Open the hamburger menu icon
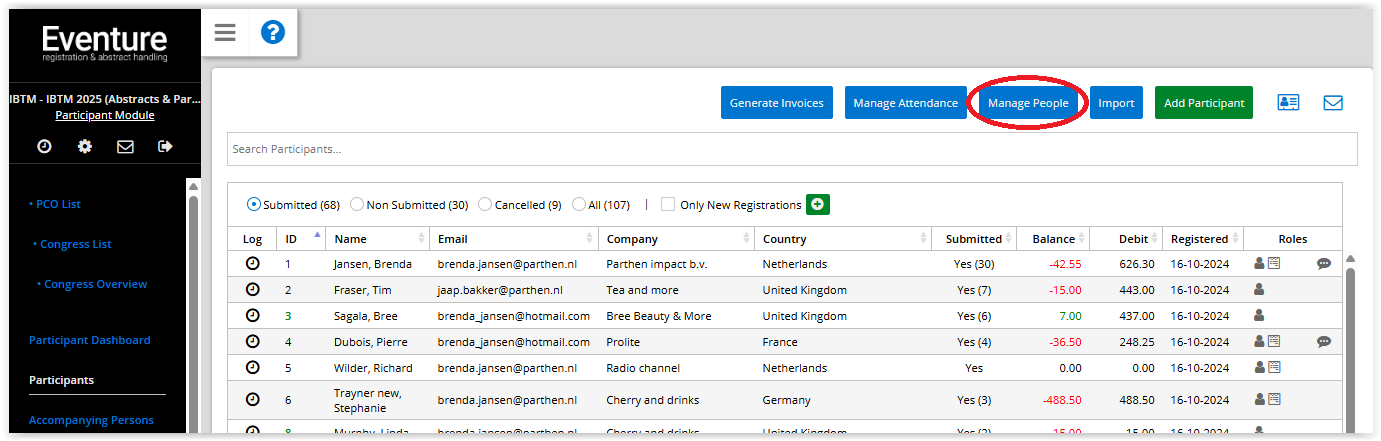This screenshot has height=441, width=1381. pyautogui.click(x=225, y=33)
